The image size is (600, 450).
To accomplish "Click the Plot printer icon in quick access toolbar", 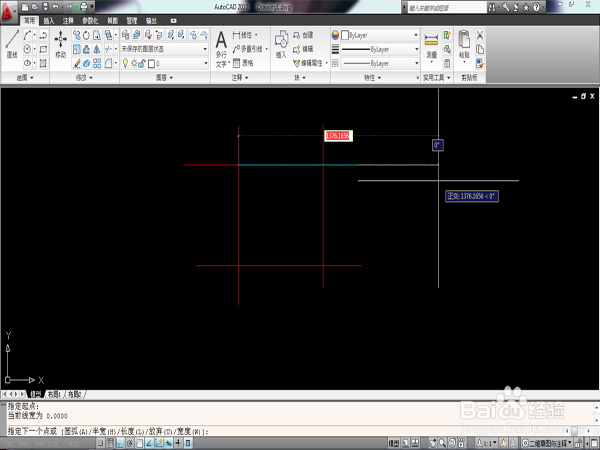I will click(84, 7).
